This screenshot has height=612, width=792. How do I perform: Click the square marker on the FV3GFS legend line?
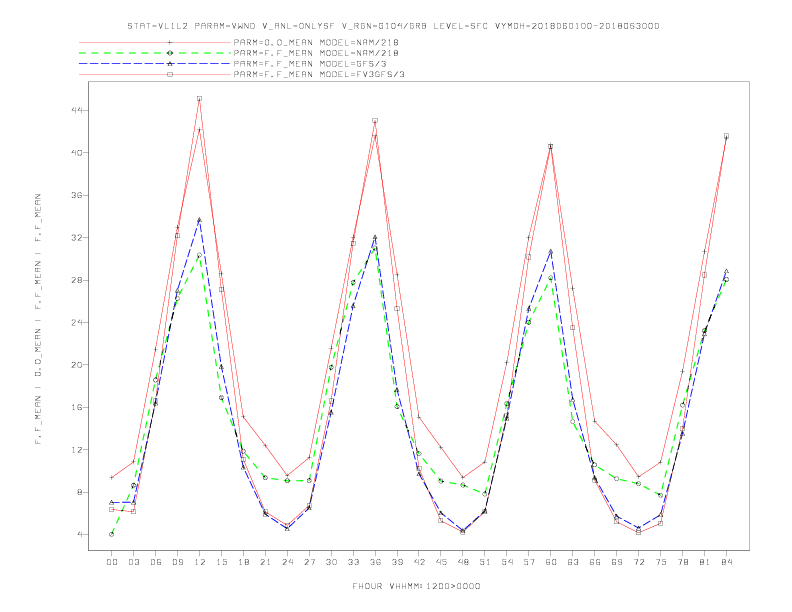point(170,74)
